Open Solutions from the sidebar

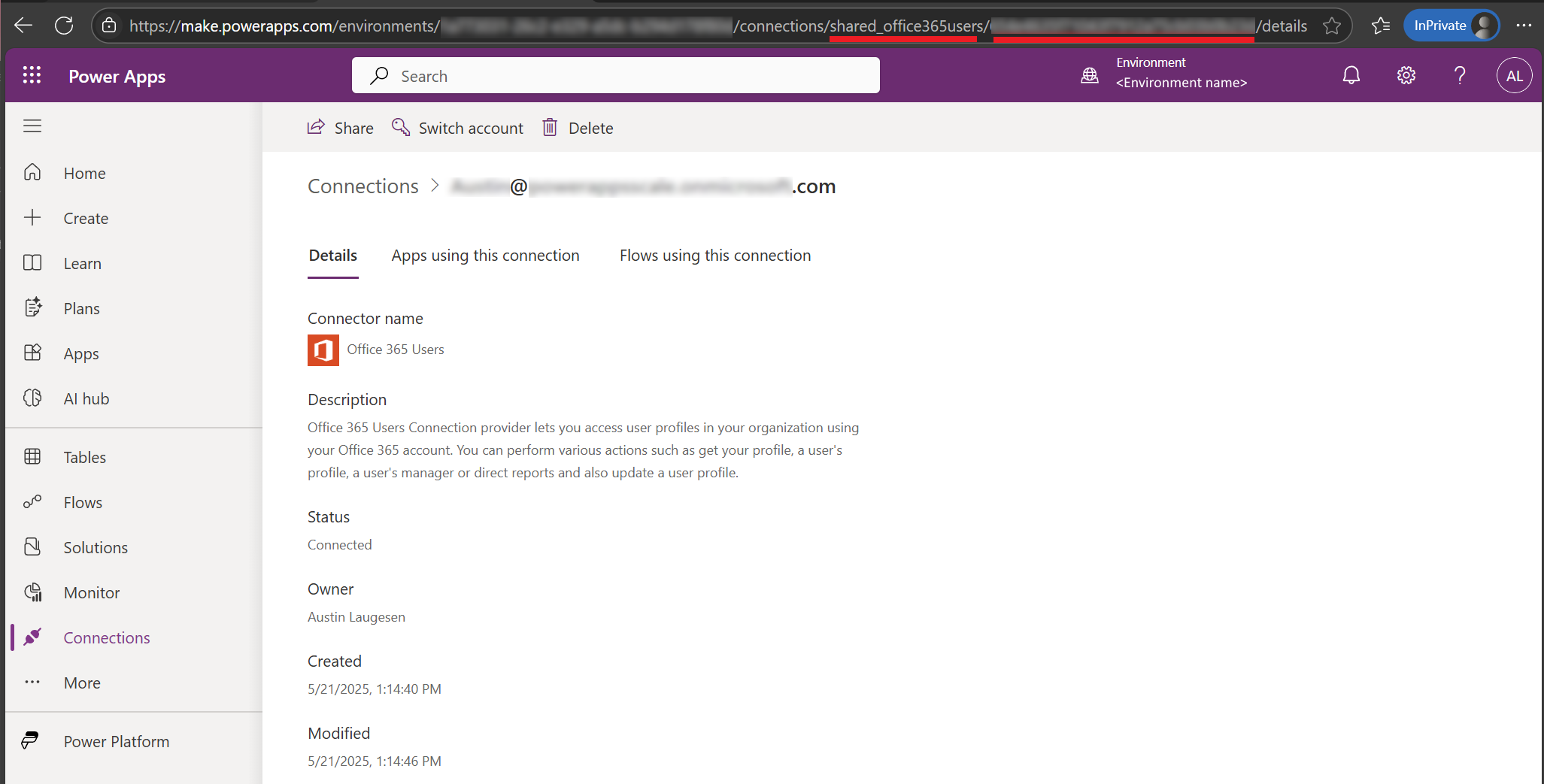[x=94, y=547]
